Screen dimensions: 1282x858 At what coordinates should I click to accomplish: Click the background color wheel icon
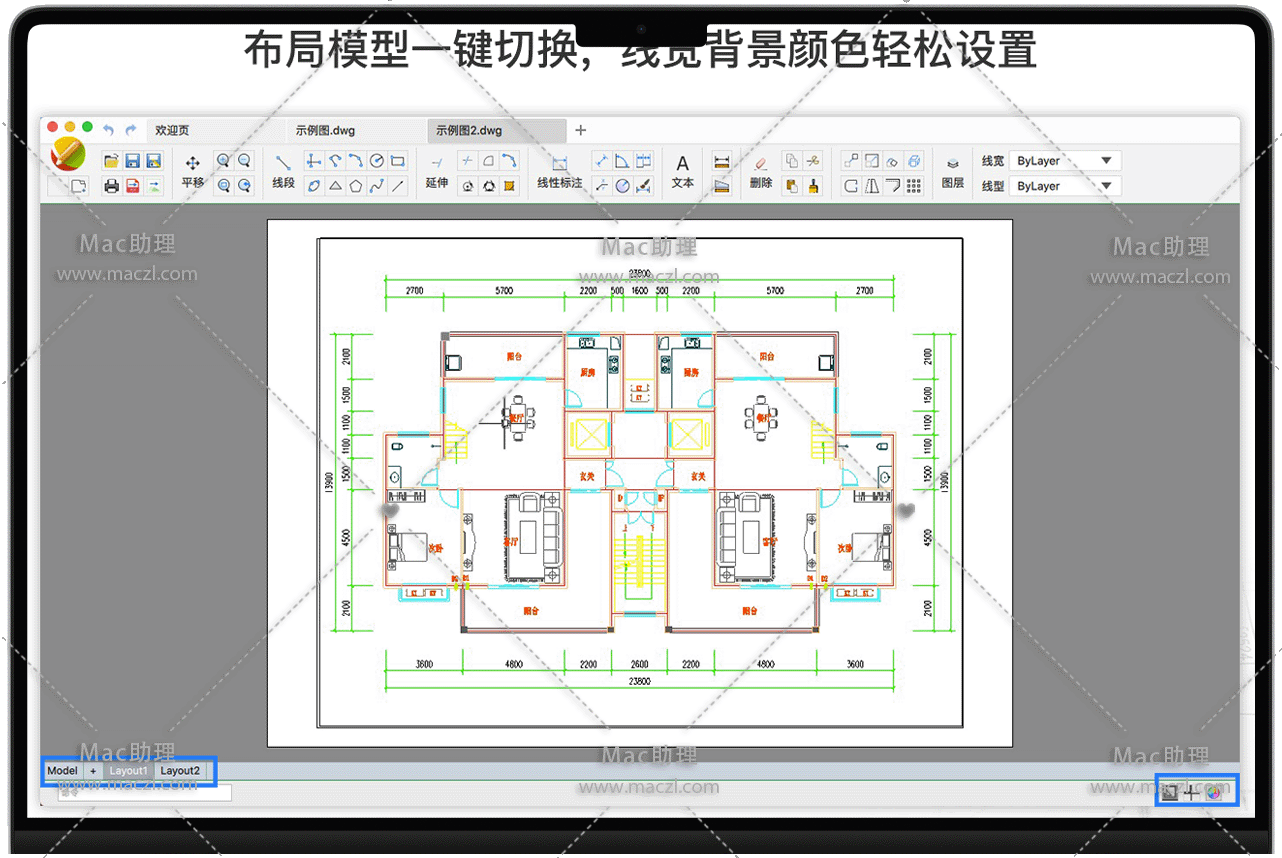click(1214, 793)
